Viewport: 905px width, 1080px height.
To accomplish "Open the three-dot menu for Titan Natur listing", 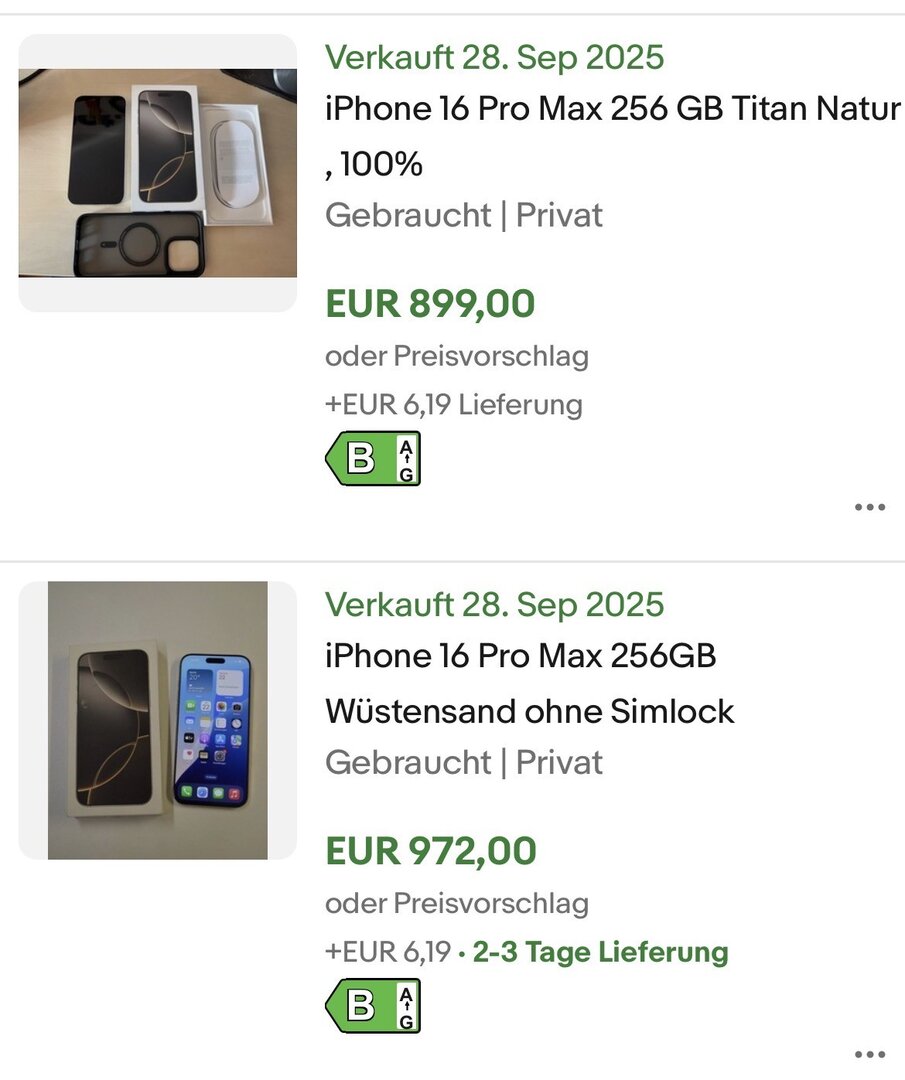I will [x=870, y=508].
